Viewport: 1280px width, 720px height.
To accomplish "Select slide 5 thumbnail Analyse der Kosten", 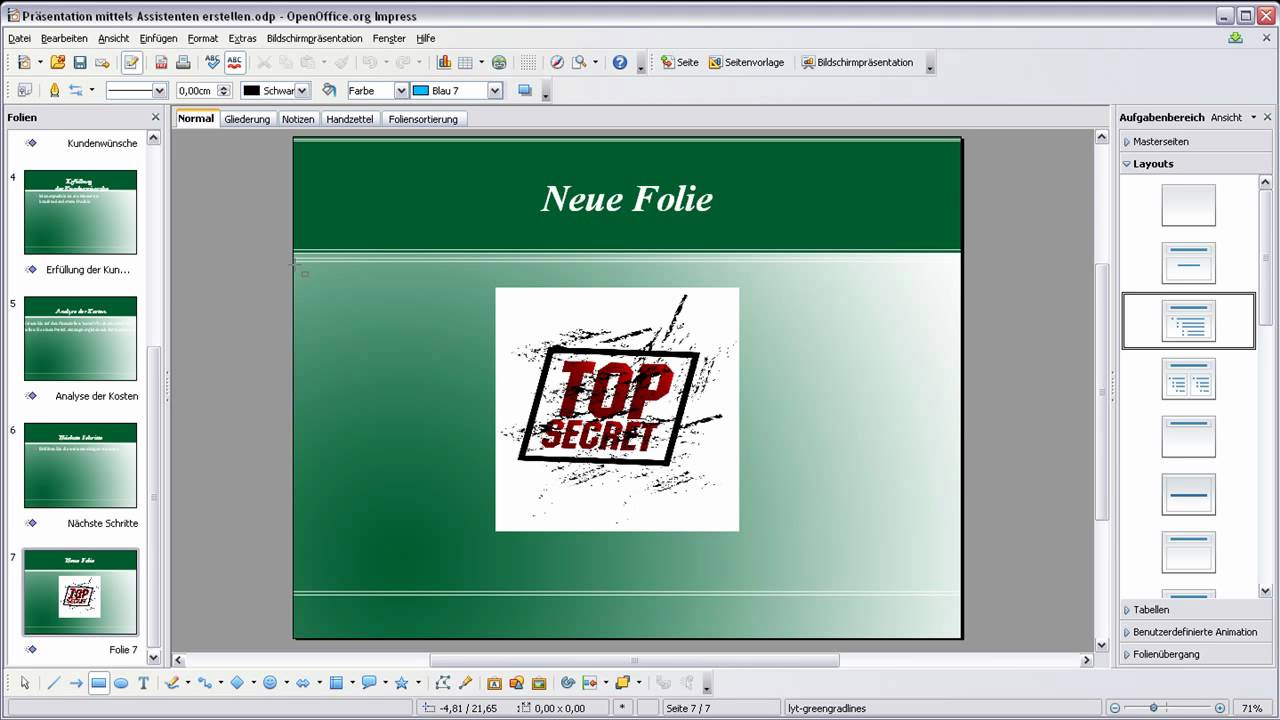I will coord(80,338).
